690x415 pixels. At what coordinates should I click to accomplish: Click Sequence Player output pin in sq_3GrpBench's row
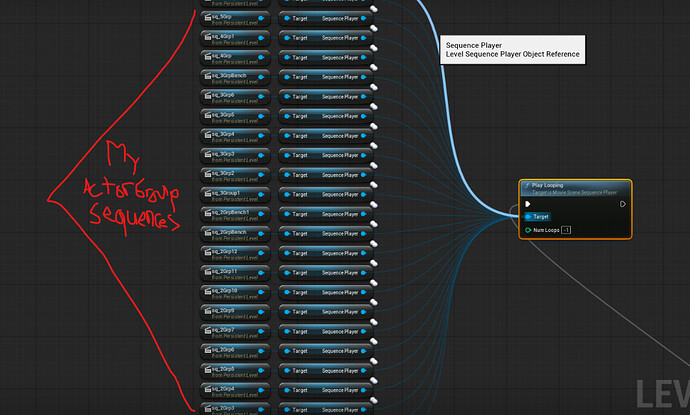tap(363, 77)
